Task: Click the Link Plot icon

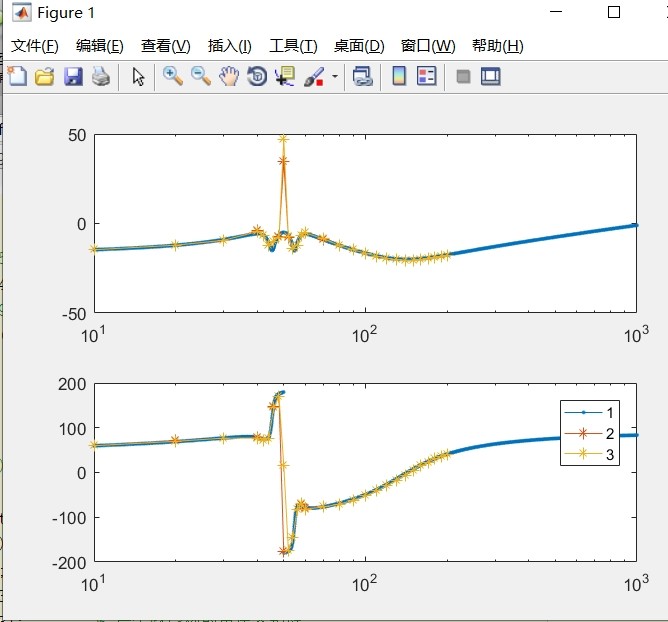Action: (363, 77)
